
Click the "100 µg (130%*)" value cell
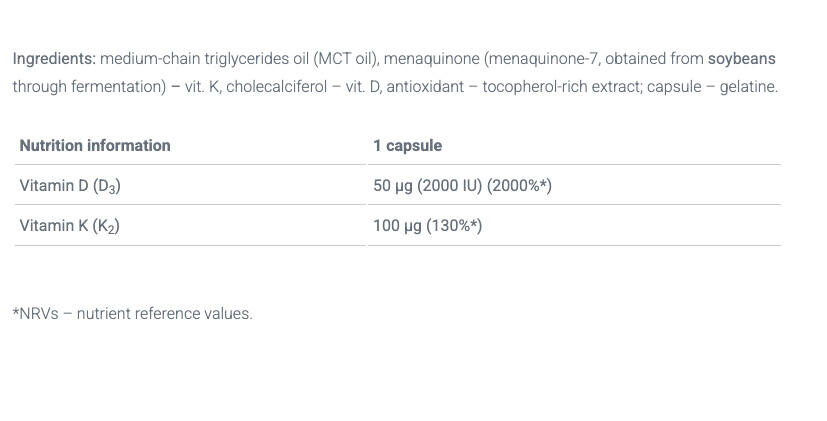click(x=427, y=226)
